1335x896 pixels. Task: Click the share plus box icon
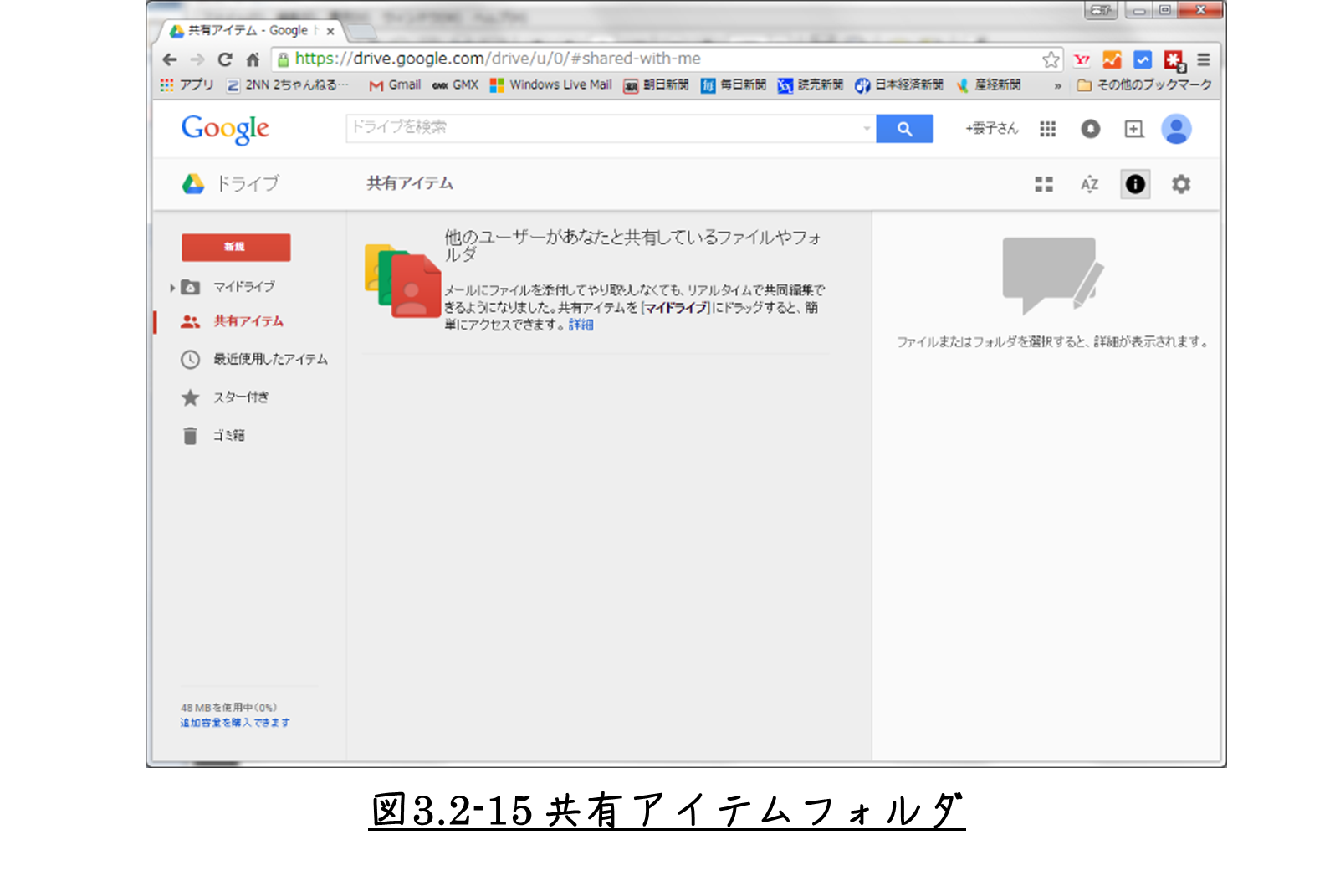(1133, 129)
